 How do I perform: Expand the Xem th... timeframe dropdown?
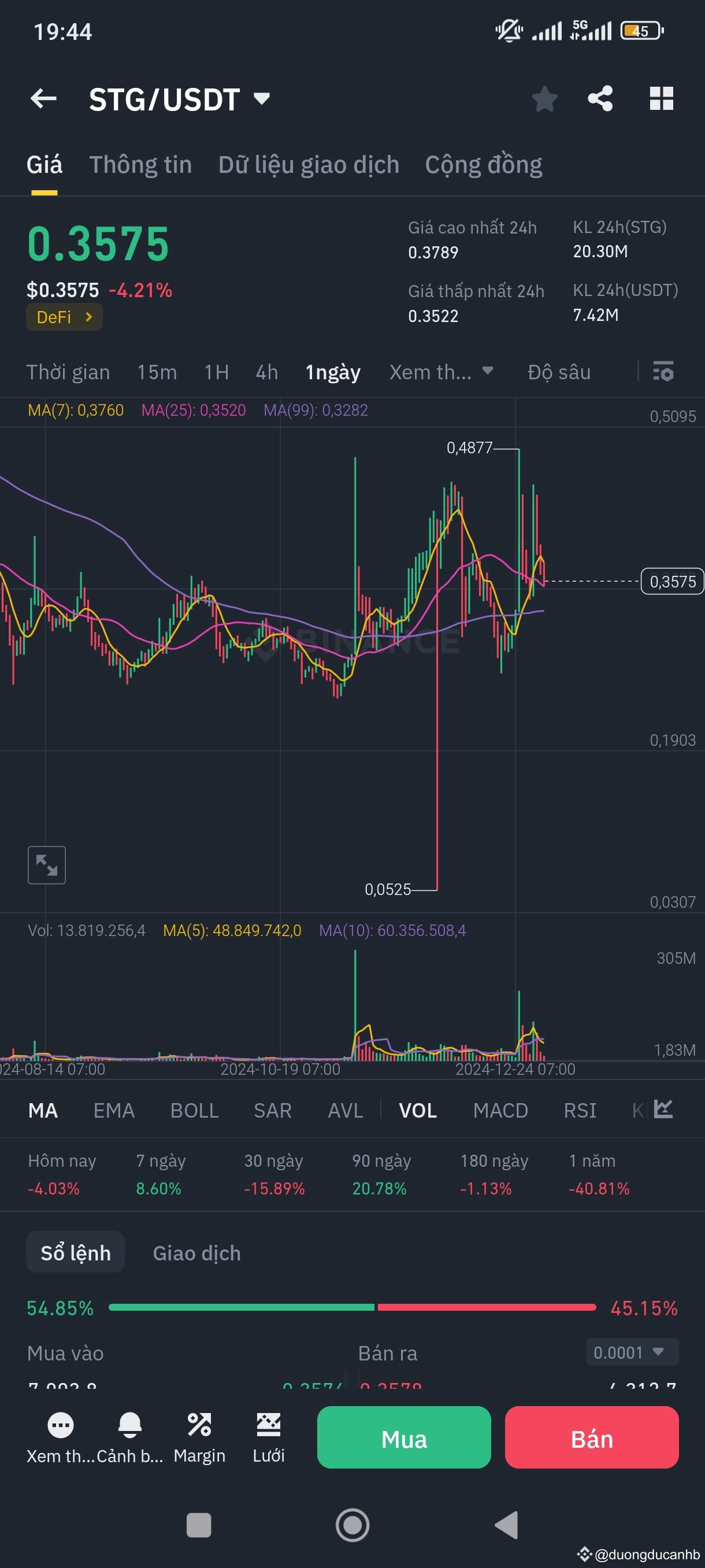[x=442, y=372]
